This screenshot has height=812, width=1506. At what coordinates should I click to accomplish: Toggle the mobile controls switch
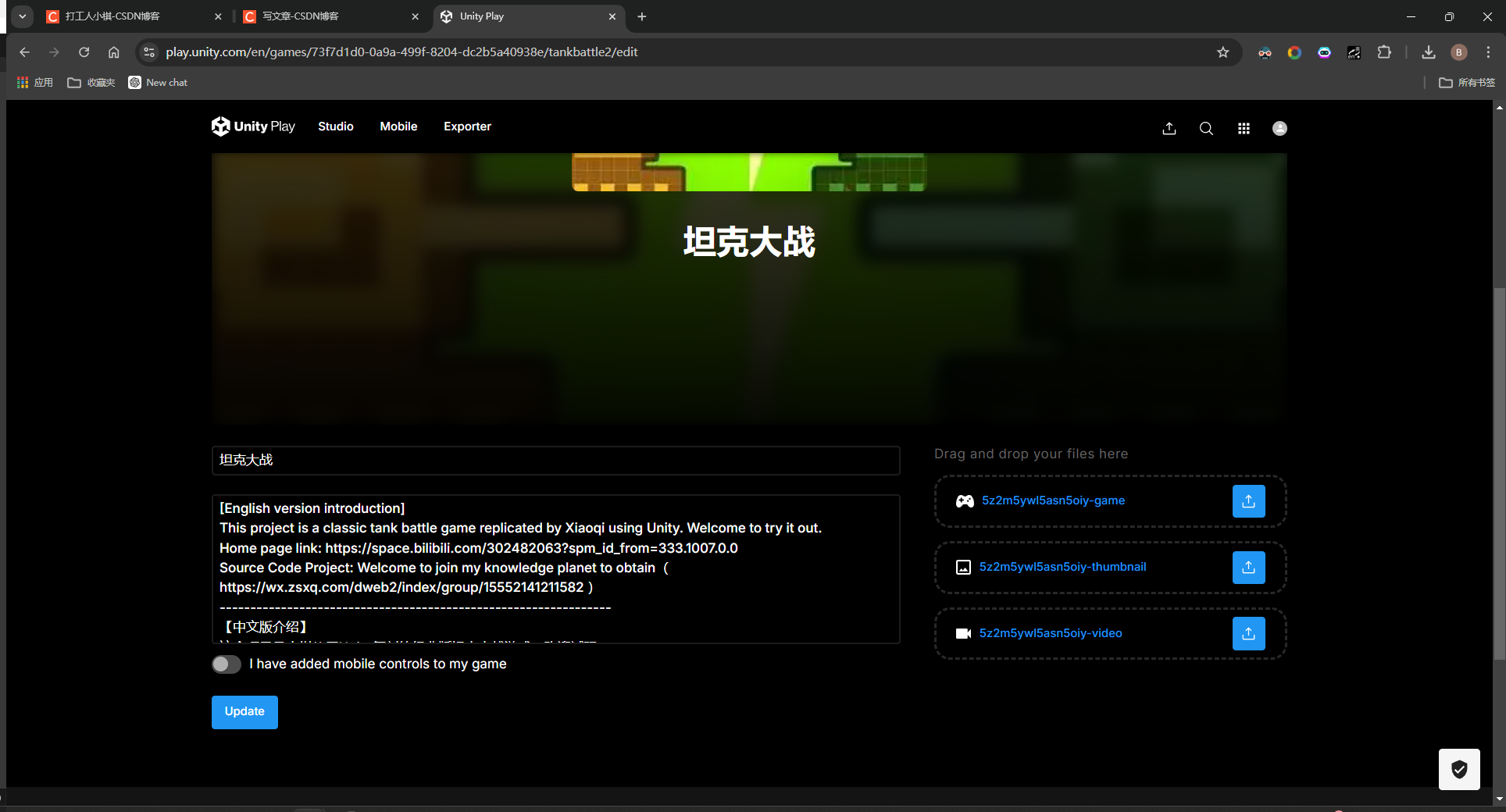click(x=227, y=664)
